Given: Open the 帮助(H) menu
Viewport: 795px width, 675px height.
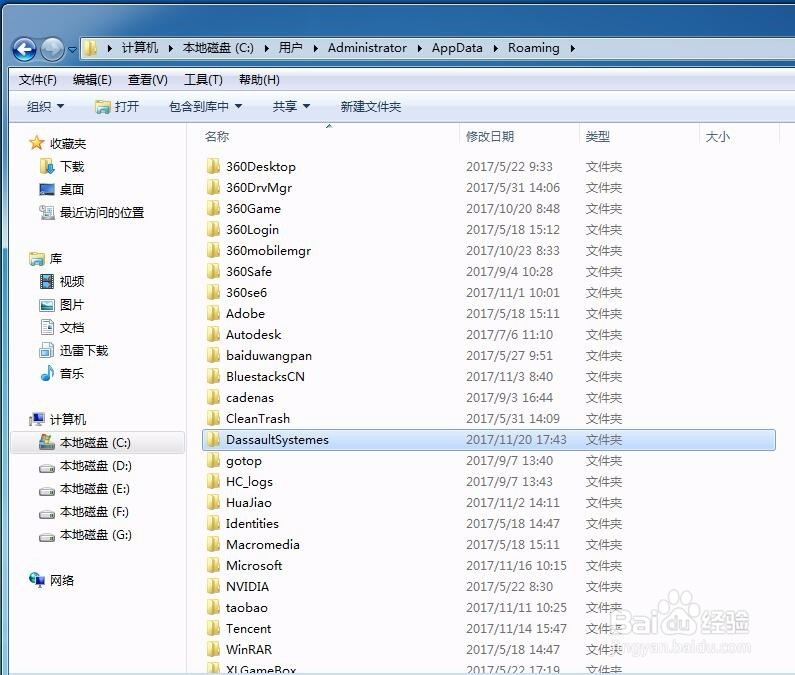Looking at the screenshot, I should coord(259,80).
